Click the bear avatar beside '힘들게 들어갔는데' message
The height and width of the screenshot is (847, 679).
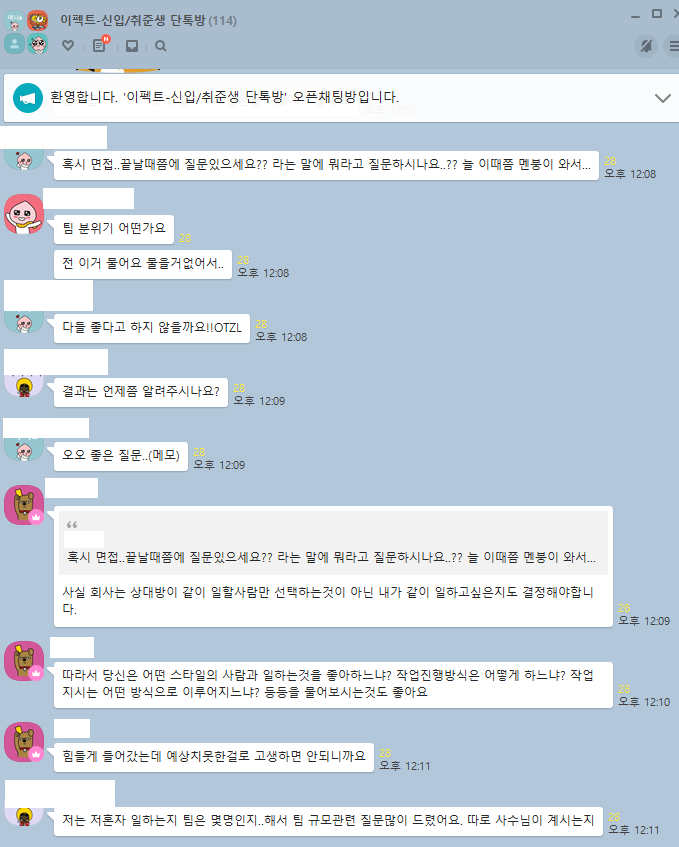(x=24, y=742)
